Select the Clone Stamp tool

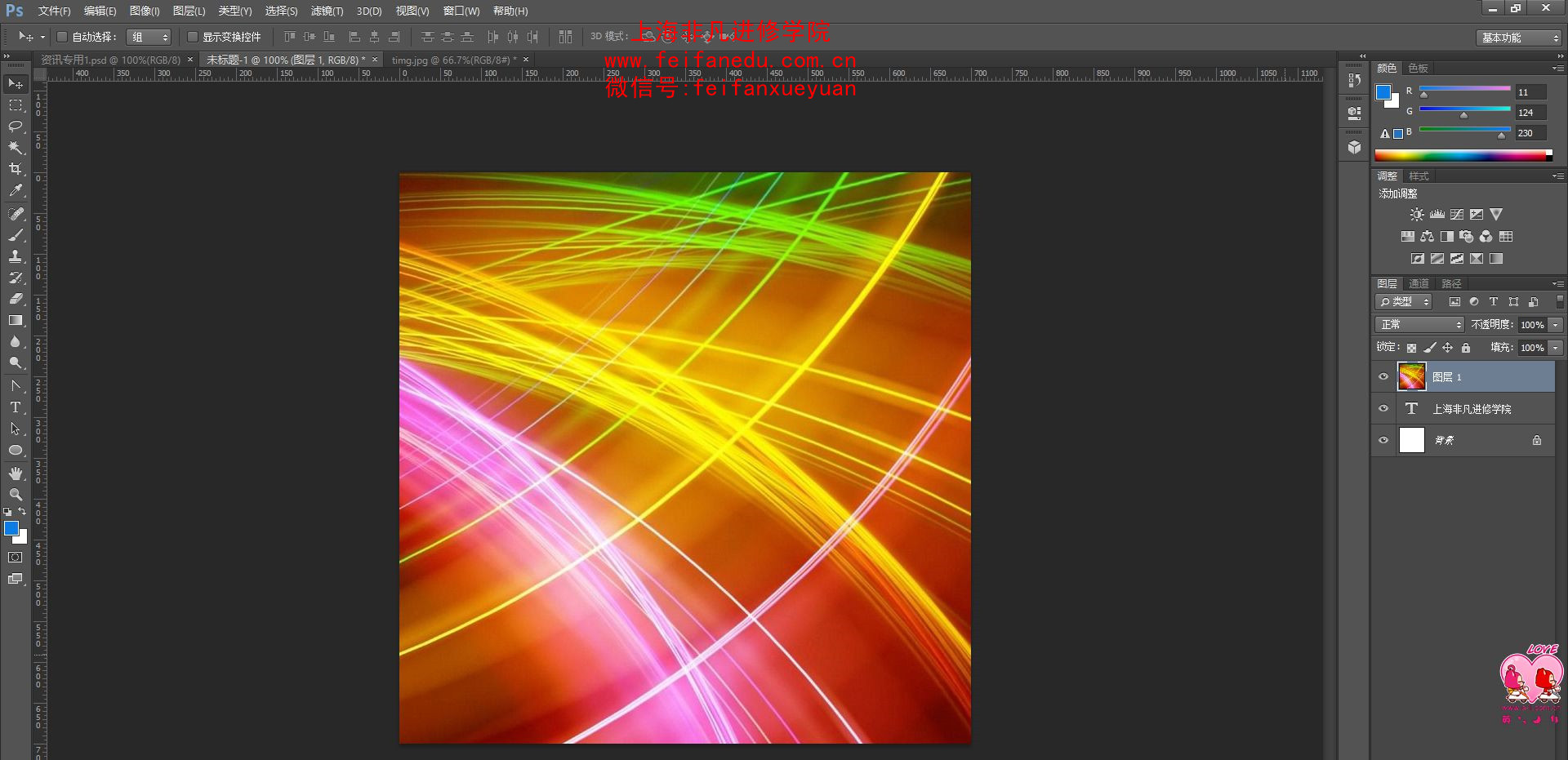click(x=16, y=256)
